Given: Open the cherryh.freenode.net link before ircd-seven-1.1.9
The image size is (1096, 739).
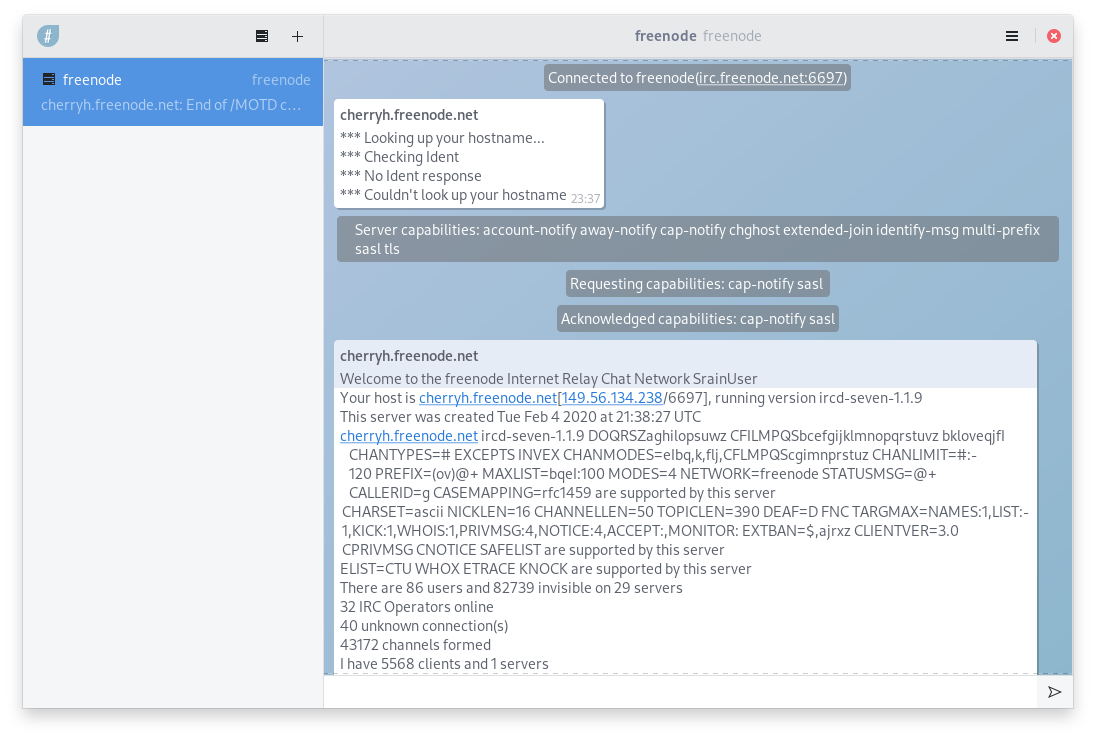Looking at the screenshot, I should point(409,436).
